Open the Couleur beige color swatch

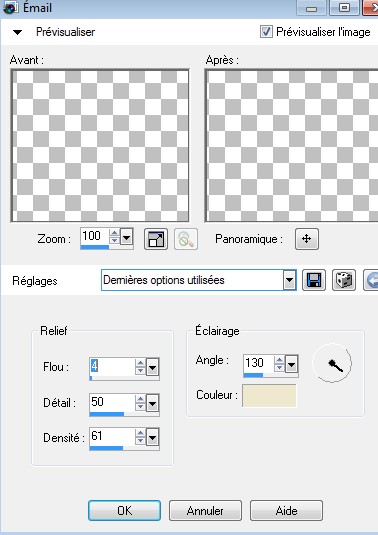pyautogui.click(x=269, y=395)
